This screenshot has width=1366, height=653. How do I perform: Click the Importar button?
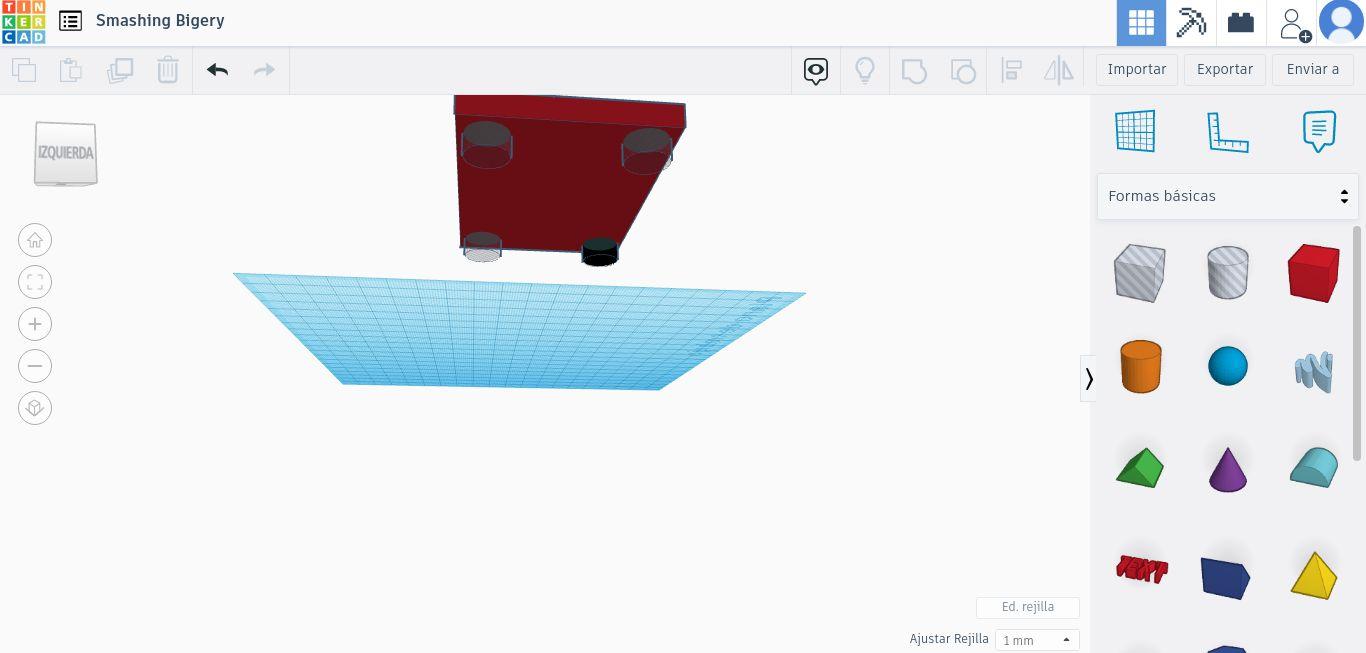1137,69
